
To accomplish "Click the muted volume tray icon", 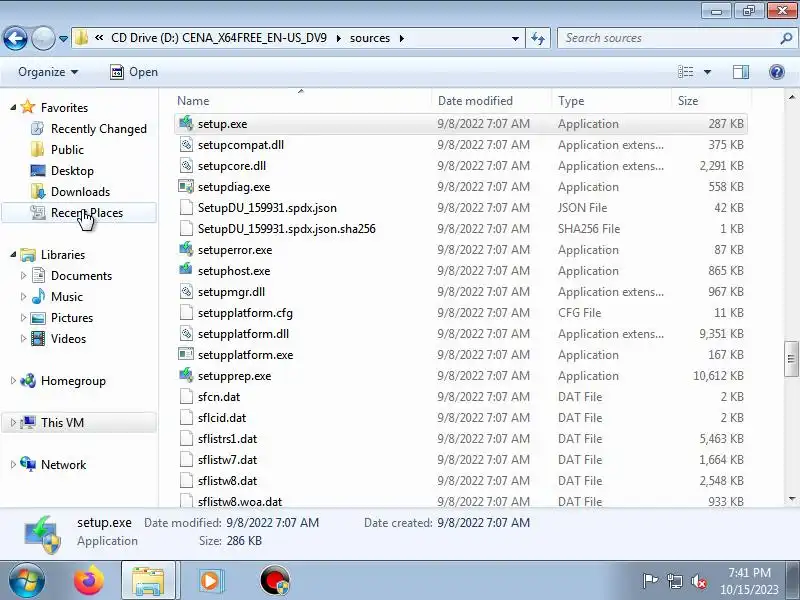I will [x=698, y=581].
